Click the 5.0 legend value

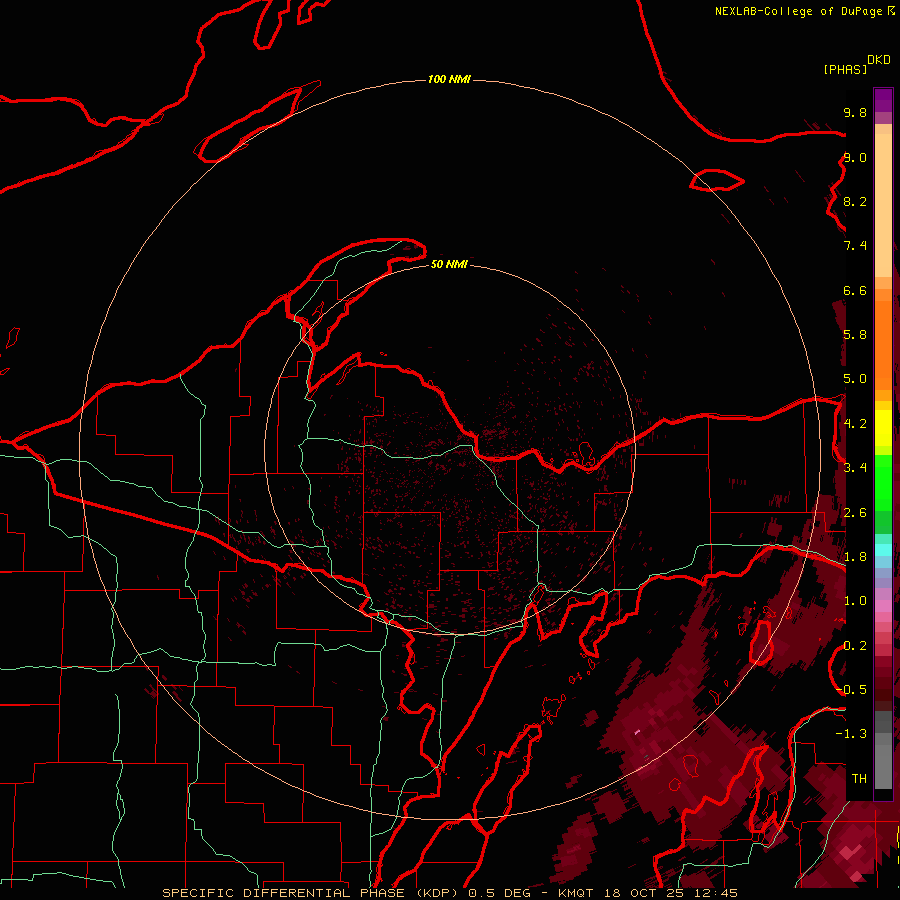[x=855, y=379]
